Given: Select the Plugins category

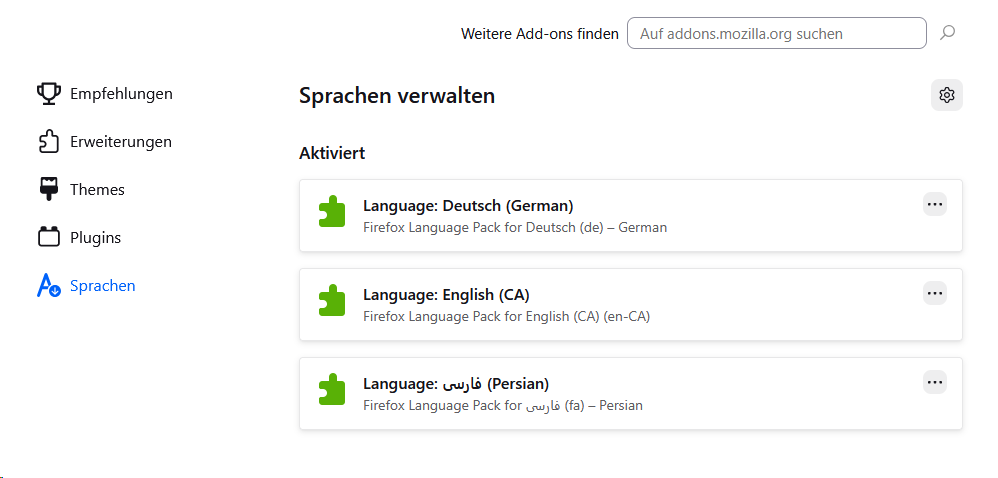Looking at the screenshot, I should coord(95,237).
